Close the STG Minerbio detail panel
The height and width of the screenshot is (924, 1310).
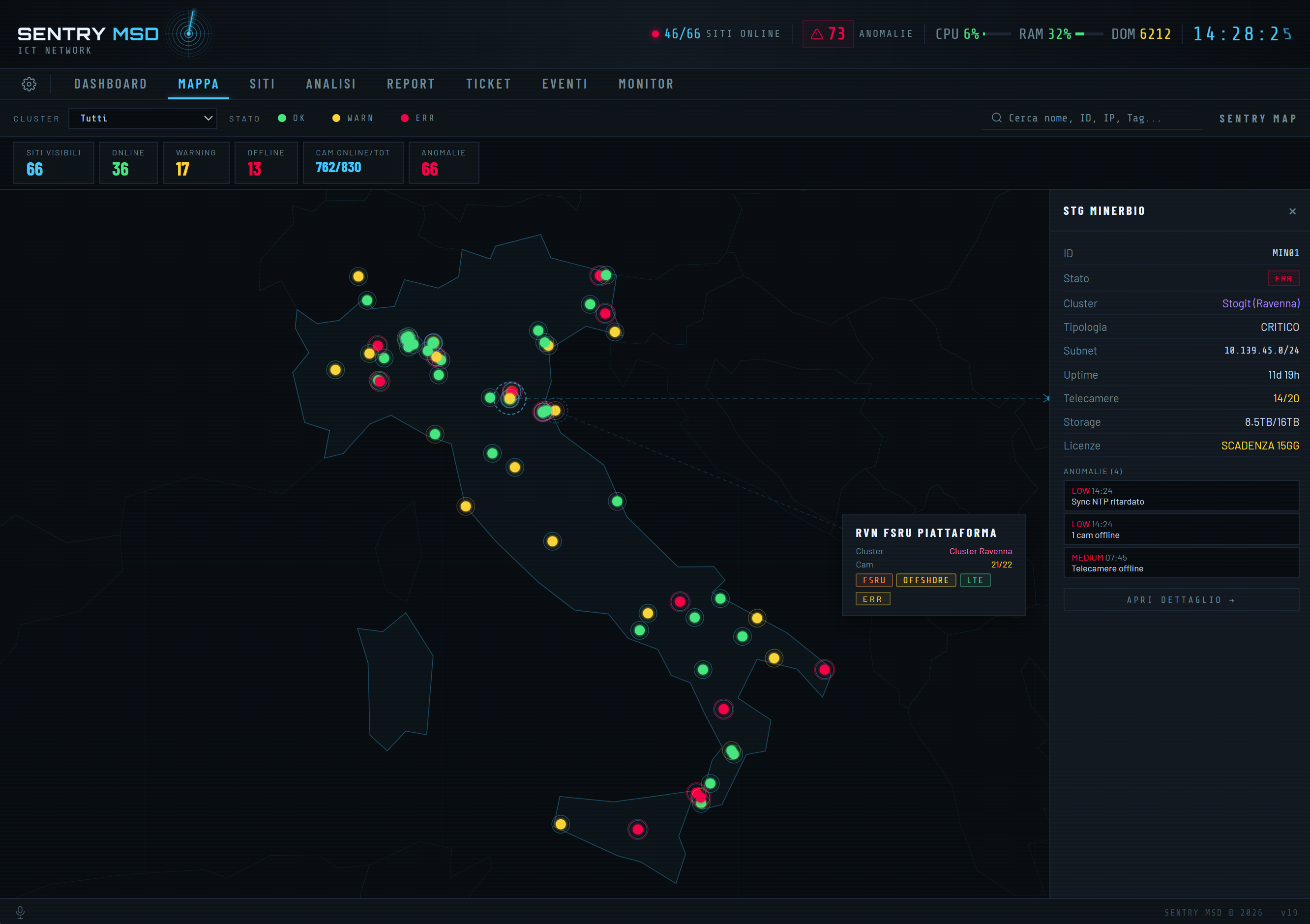coord(1292,211)
